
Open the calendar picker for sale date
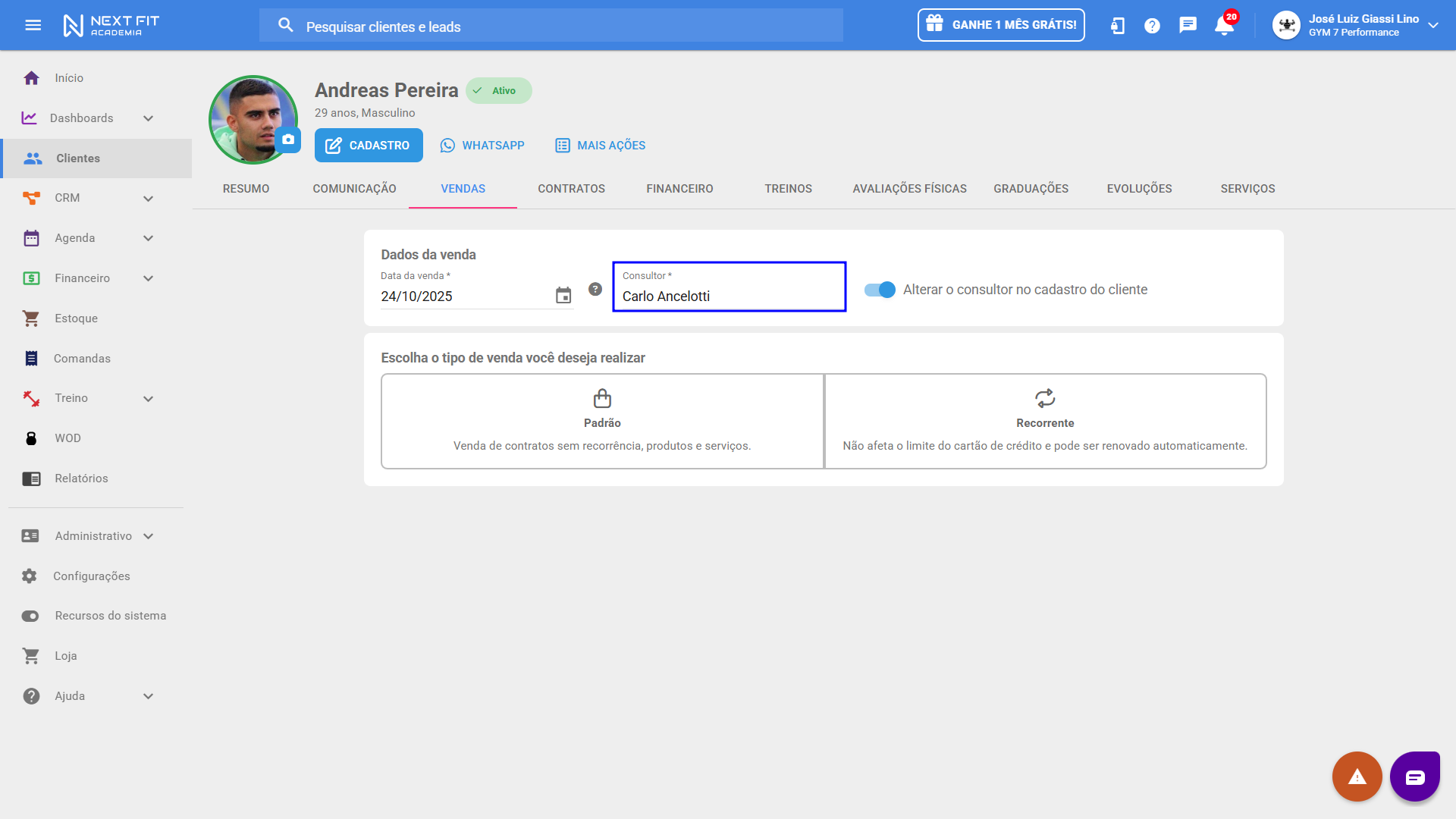pyautogui.click(x=563, y=296)
